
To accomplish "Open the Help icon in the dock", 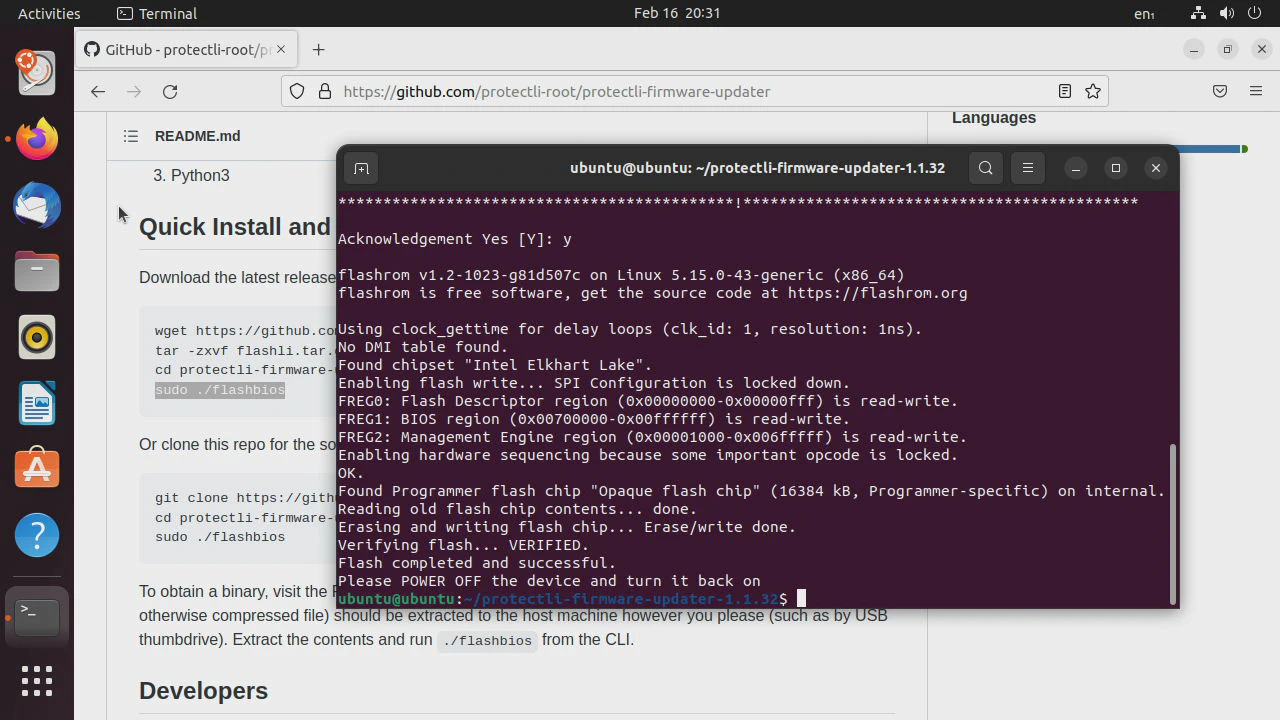I will 37,535.
